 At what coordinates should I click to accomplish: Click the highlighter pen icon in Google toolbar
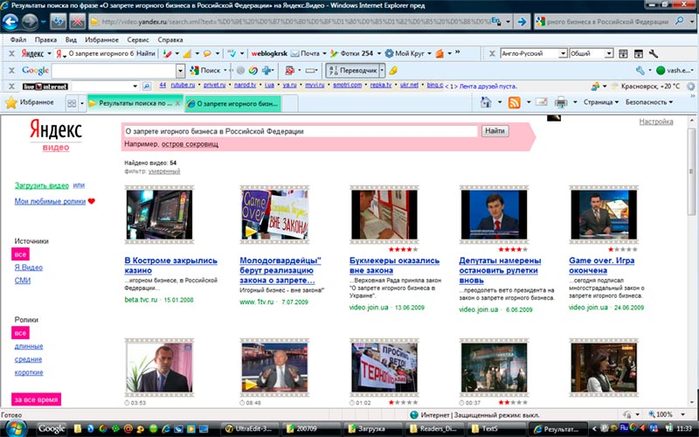393,70
